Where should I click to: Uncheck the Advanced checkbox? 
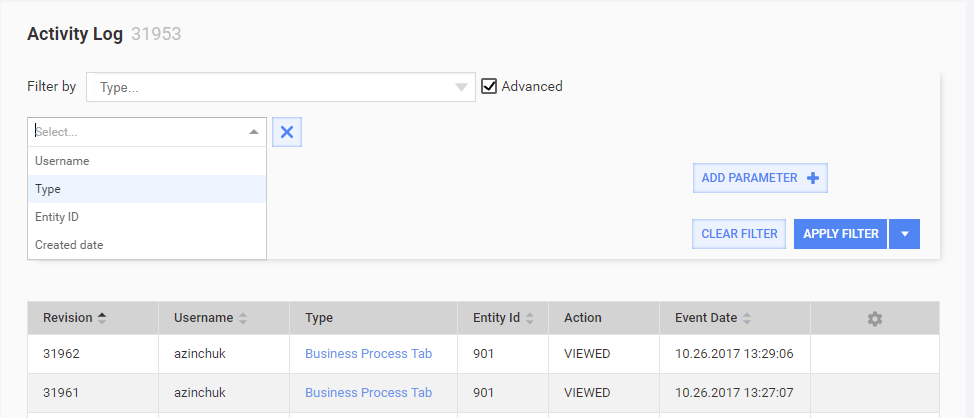click(x=489, y=86)
